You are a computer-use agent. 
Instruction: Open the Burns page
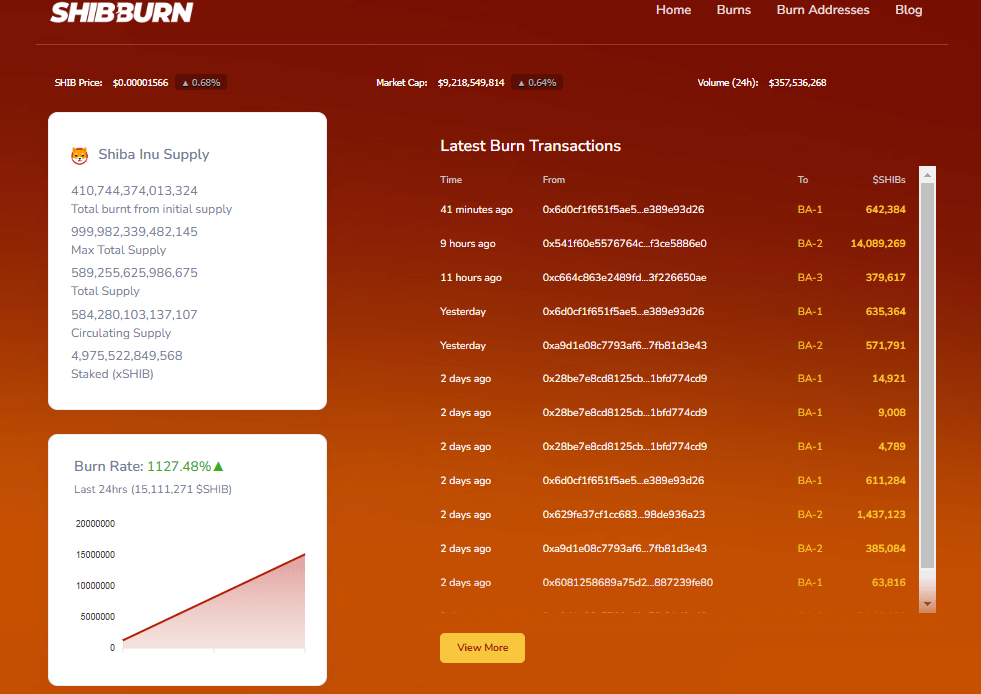pyautogui.click(x=733, y=10)
